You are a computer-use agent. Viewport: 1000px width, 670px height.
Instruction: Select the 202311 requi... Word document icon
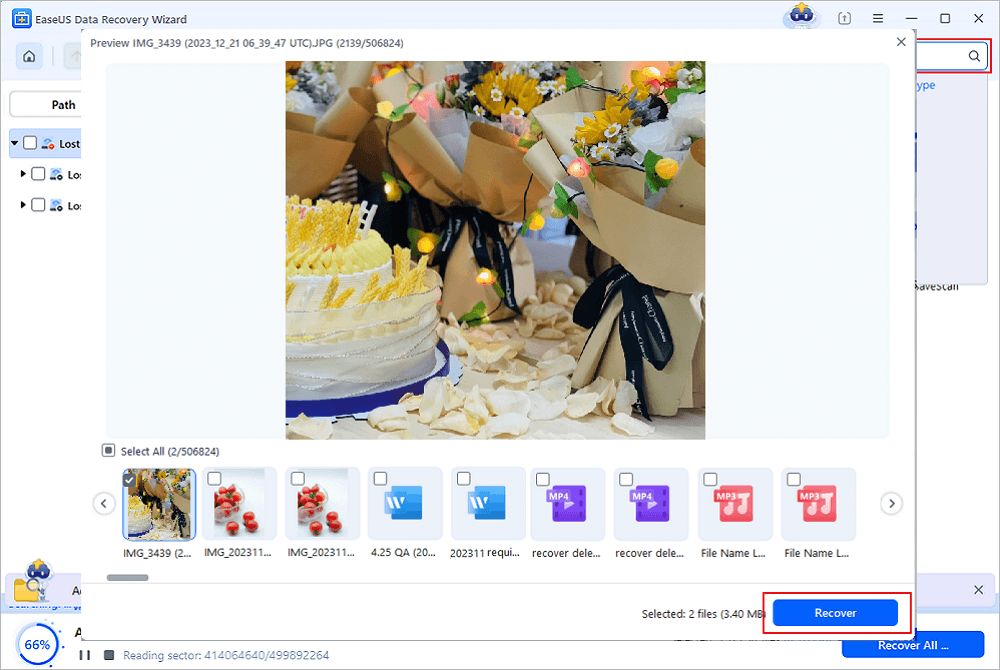[488, 503]
